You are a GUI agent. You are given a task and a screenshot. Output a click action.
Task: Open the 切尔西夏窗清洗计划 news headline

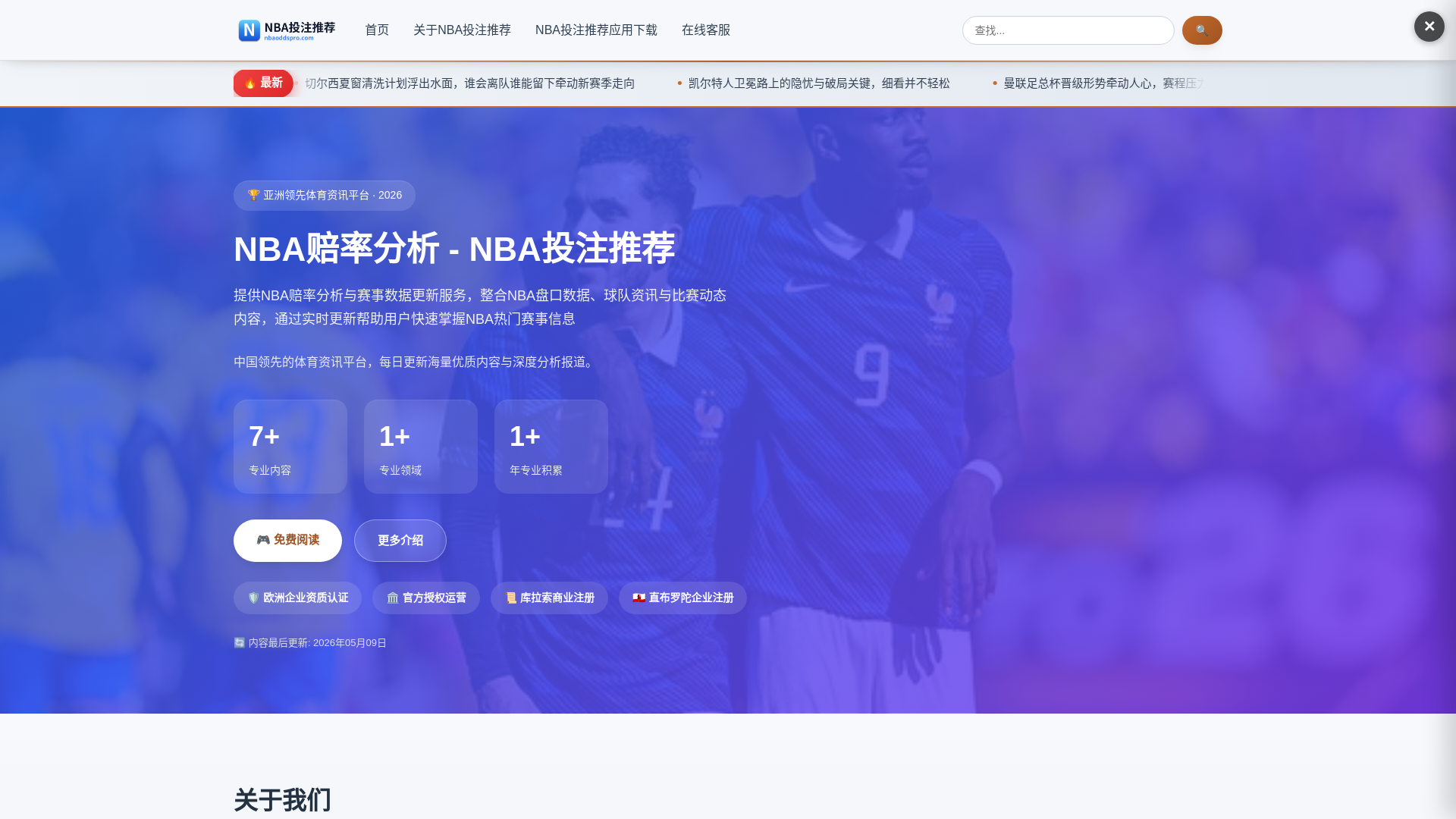pos(470,83)
